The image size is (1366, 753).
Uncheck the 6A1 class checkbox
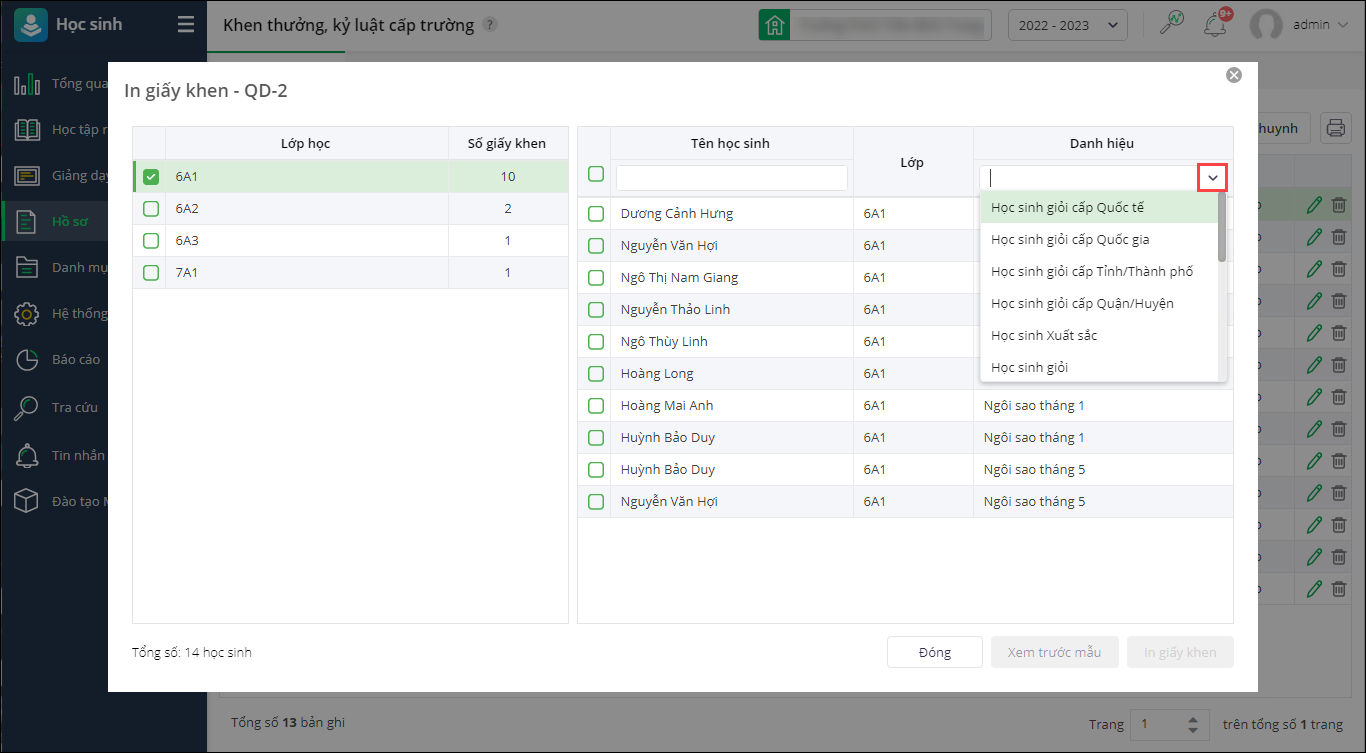151,177
